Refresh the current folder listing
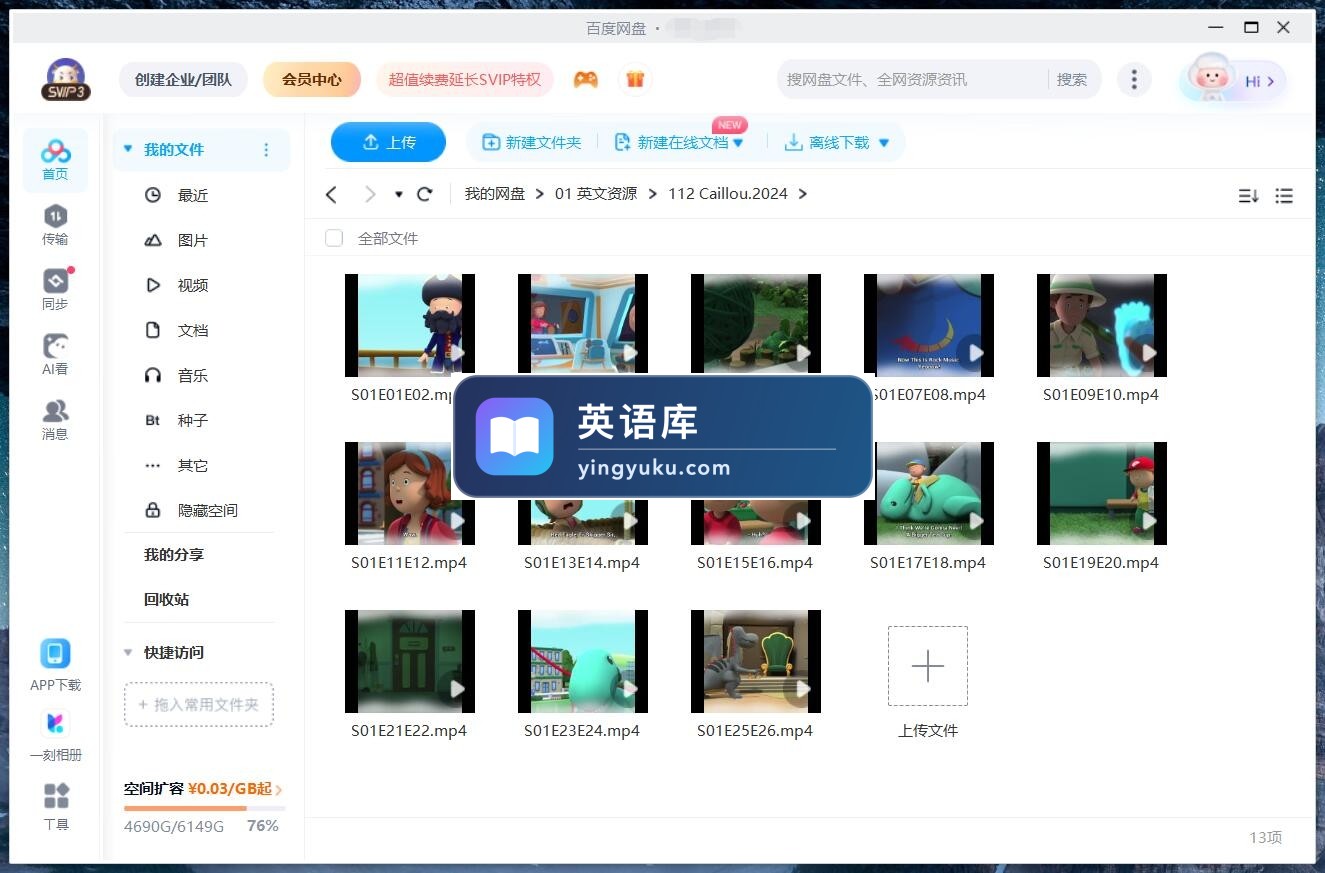The image size is (1325, 873). 425,194
